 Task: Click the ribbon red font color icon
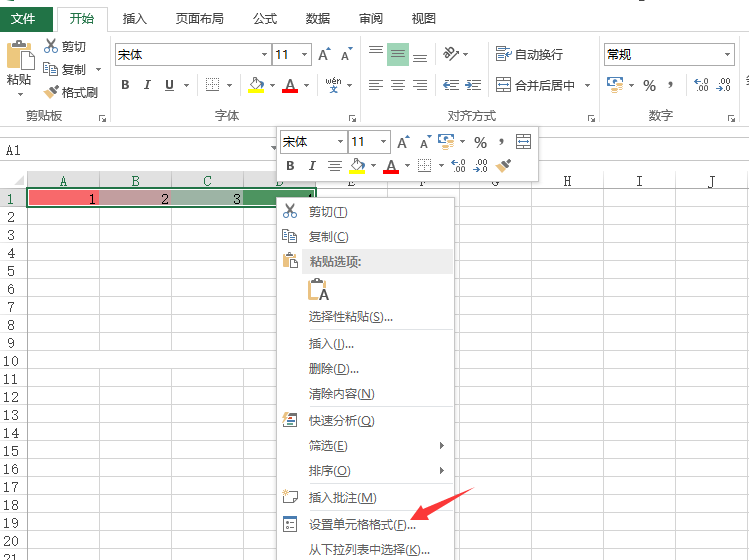(x=289, y=85)
